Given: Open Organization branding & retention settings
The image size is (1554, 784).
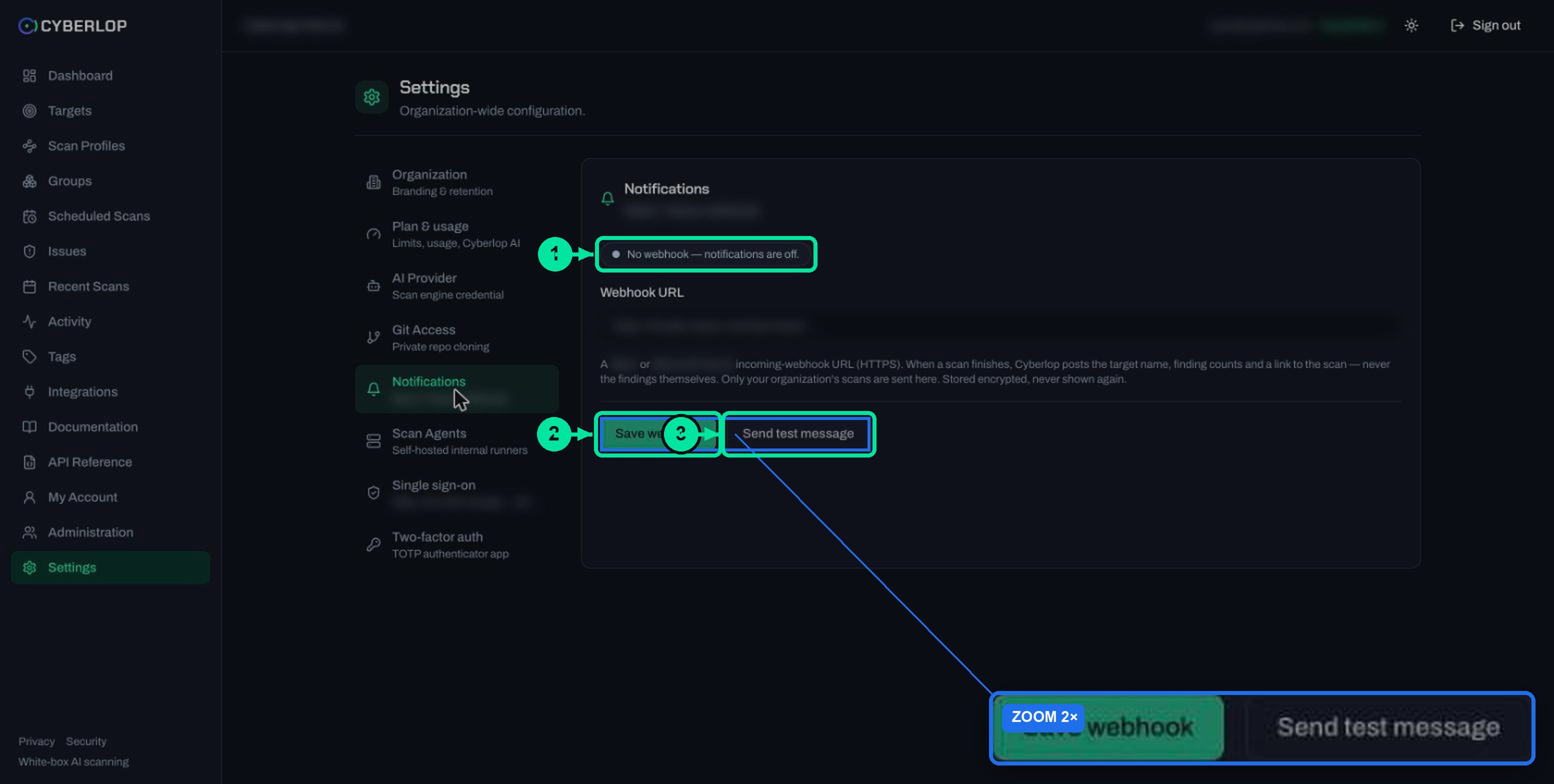Looking at the screenshot, I should (456, 182).
